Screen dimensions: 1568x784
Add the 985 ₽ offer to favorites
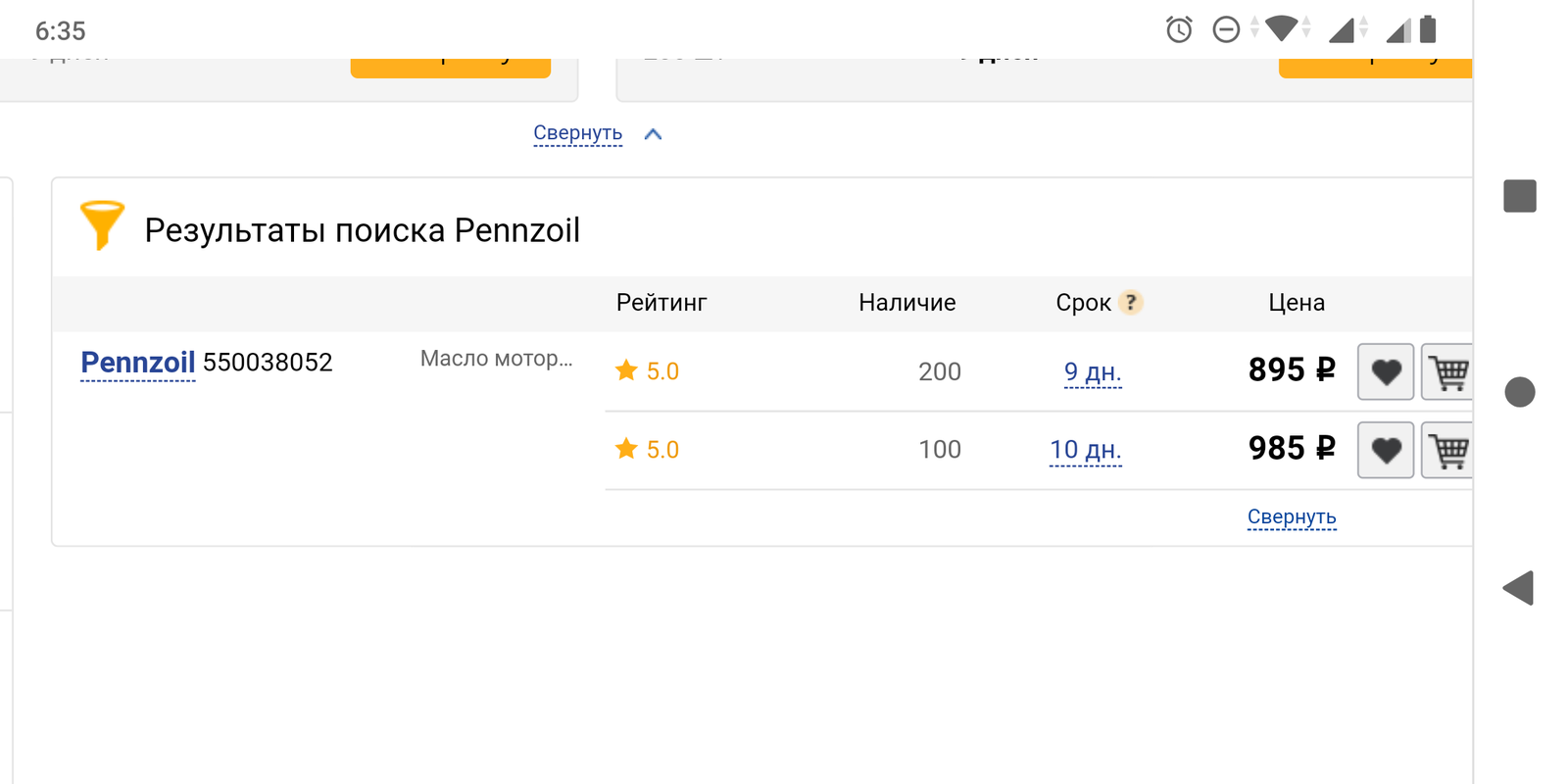point(1385,450)
